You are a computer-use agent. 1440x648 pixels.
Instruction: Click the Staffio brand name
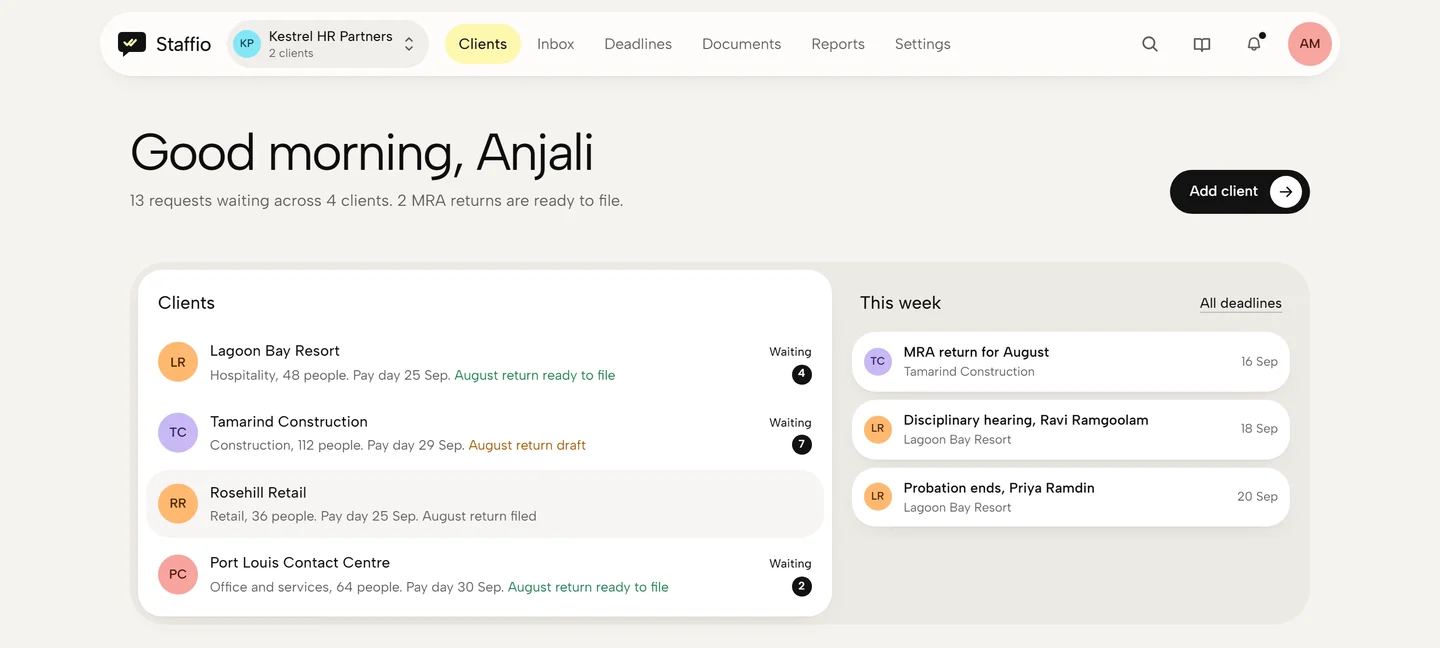(x=184, y=44)
